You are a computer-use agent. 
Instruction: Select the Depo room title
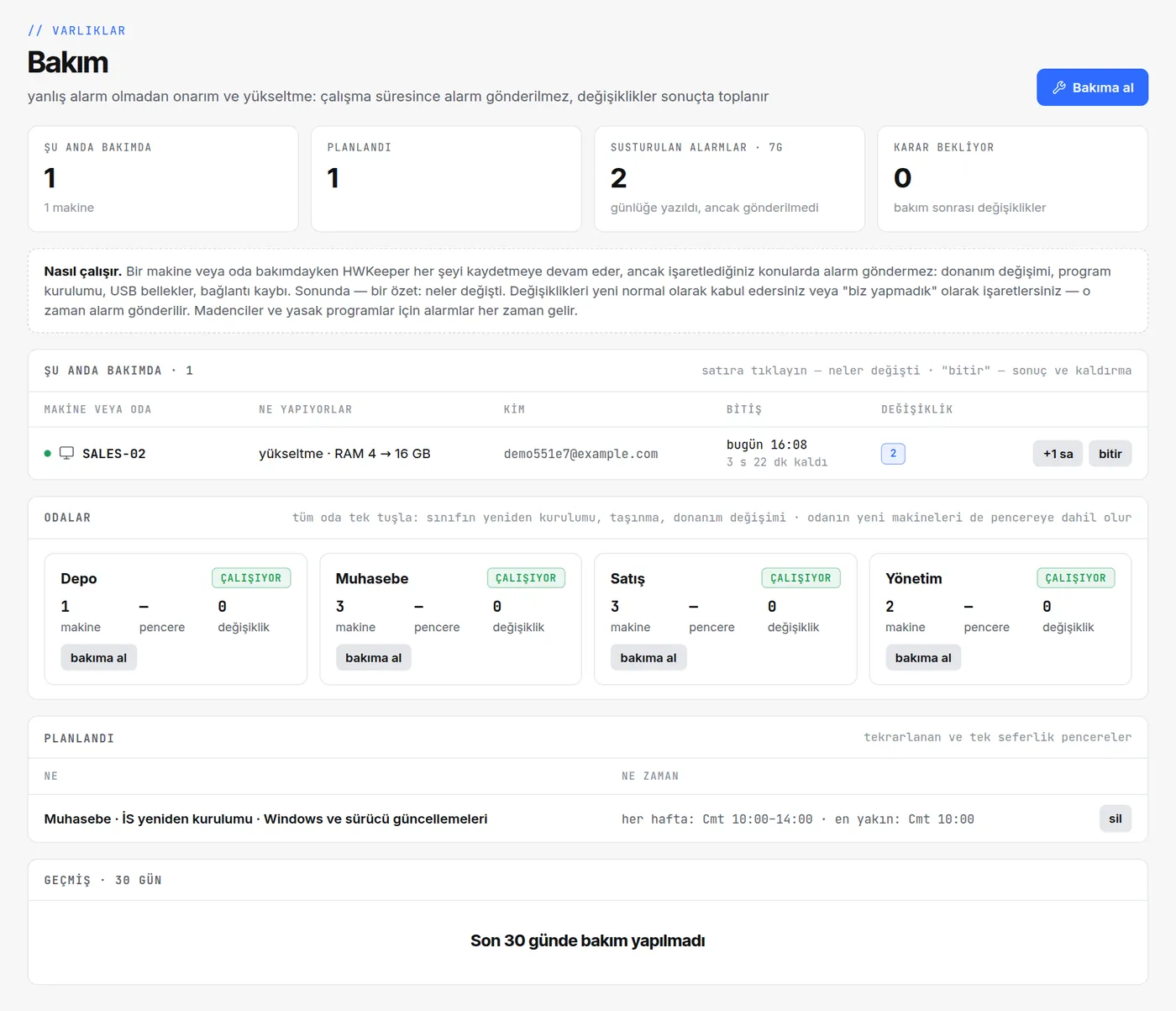click(x=79, y=578)
